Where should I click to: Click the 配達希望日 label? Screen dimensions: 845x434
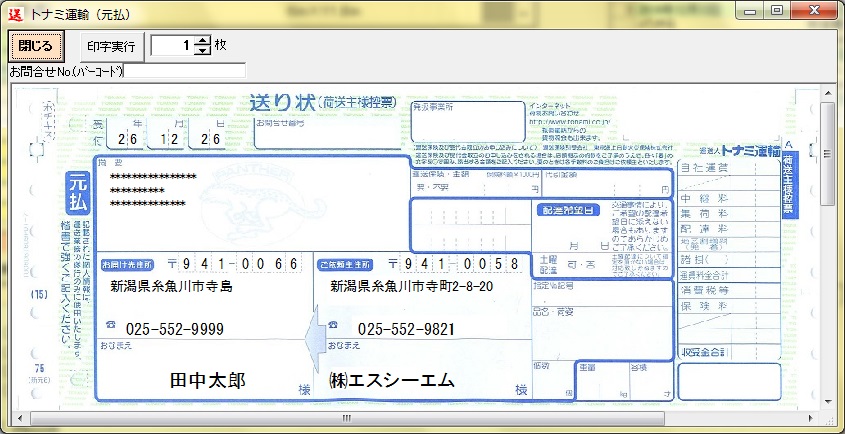point(568,211)
